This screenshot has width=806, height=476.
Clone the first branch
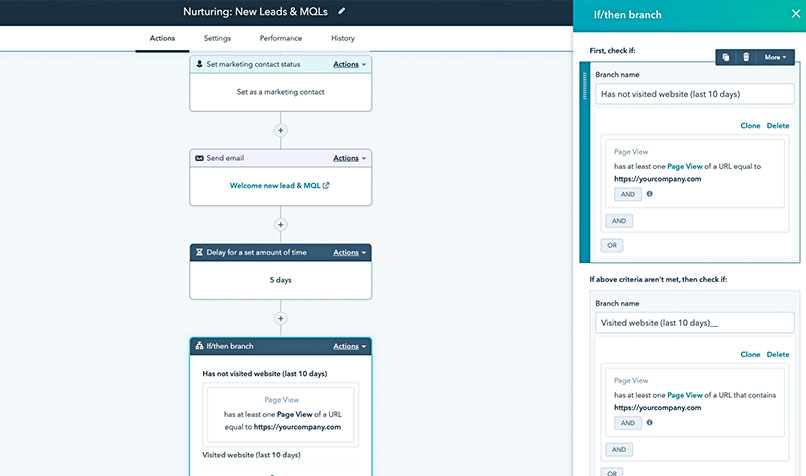click(750, 125)
